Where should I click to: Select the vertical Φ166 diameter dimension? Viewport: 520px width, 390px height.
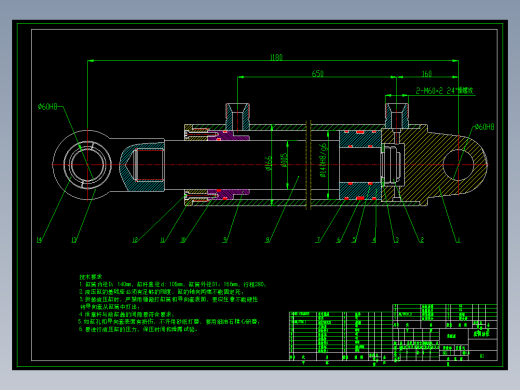[x=269, y=163]
